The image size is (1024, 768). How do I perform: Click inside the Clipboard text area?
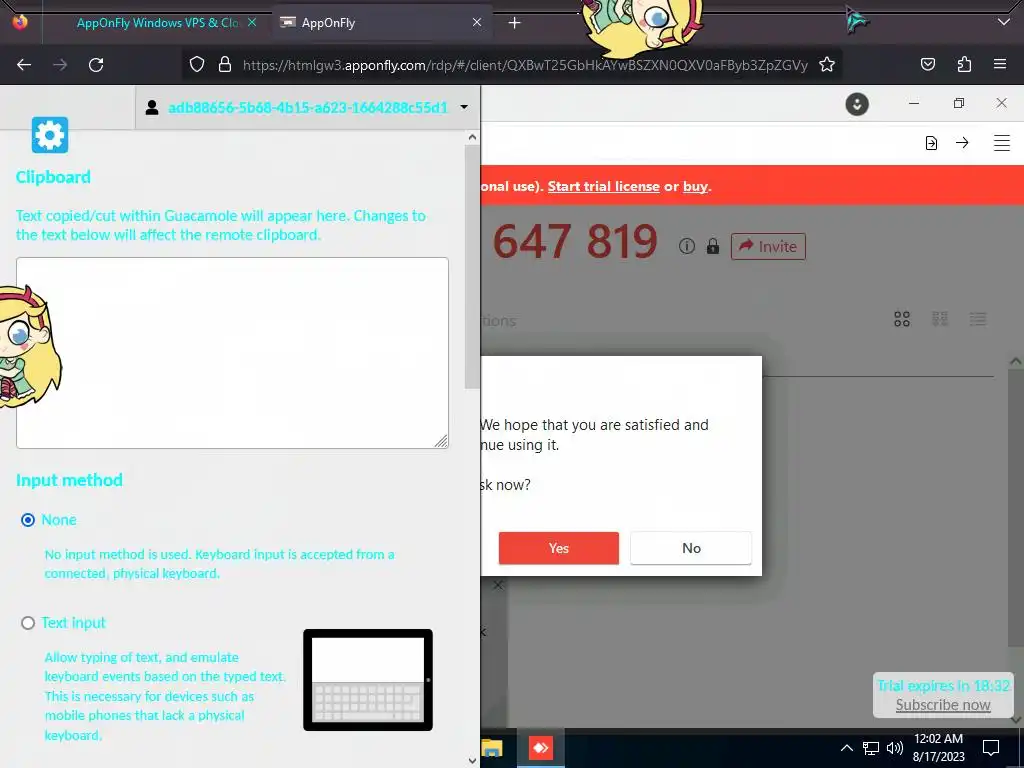point(232,353)
